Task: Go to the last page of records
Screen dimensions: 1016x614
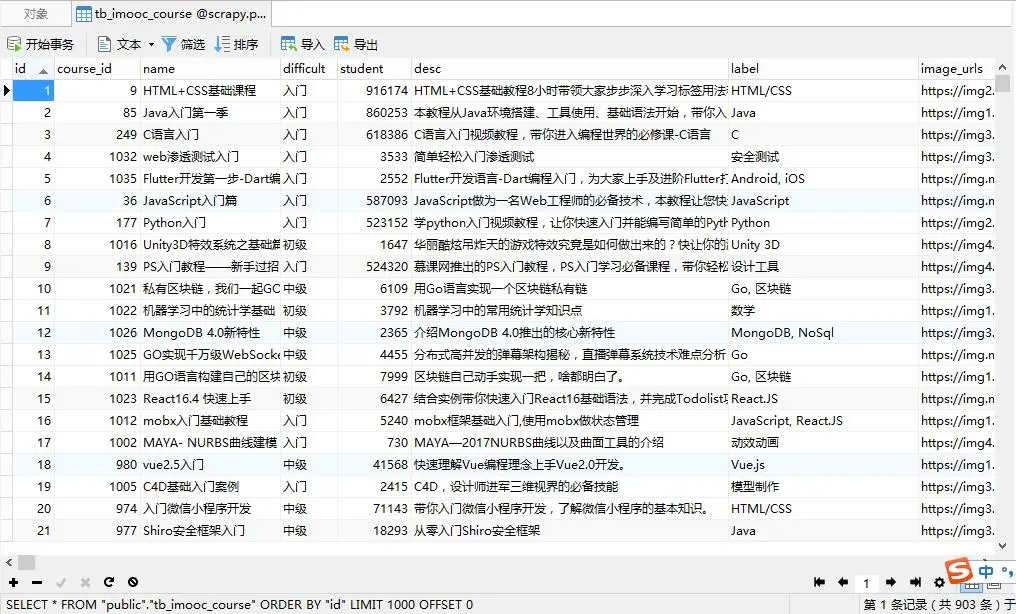Action: (x=916, y=582)
